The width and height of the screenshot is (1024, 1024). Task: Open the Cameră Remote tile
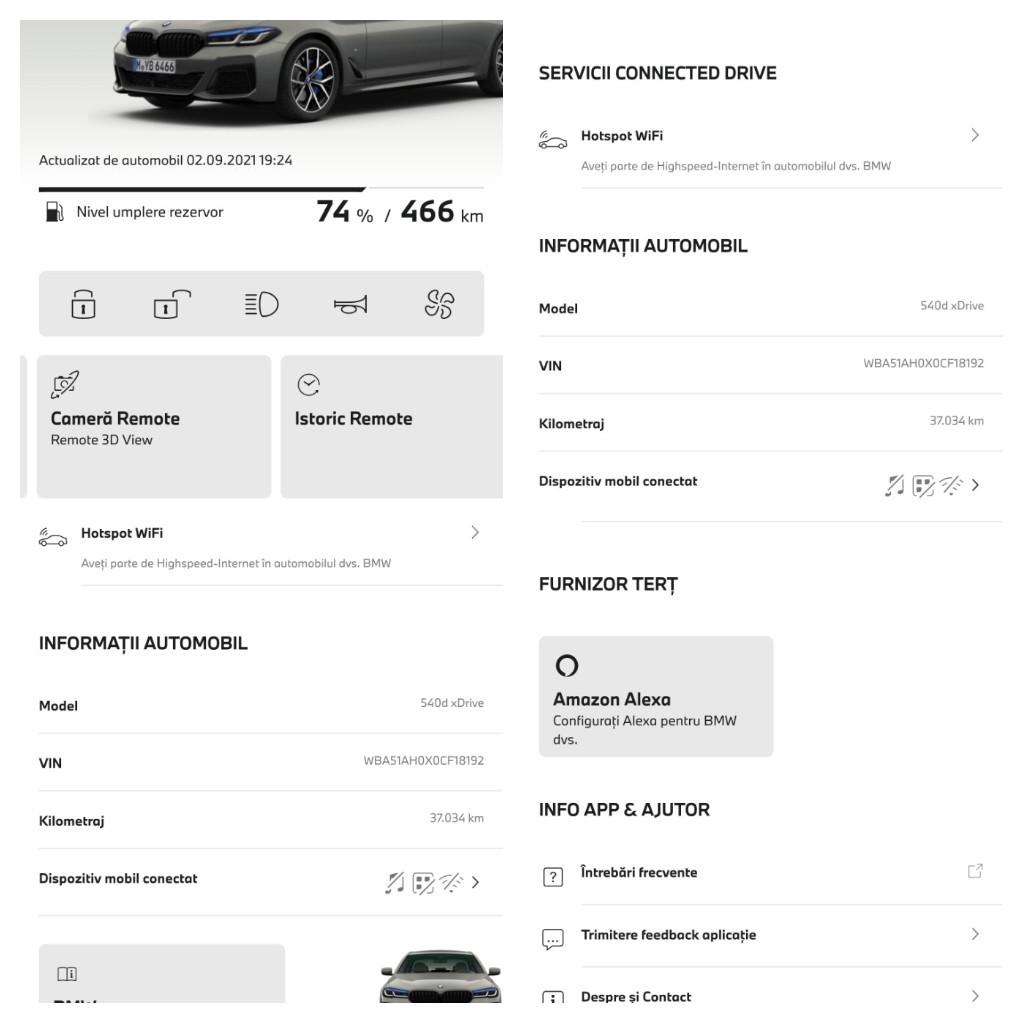(154, 426)
